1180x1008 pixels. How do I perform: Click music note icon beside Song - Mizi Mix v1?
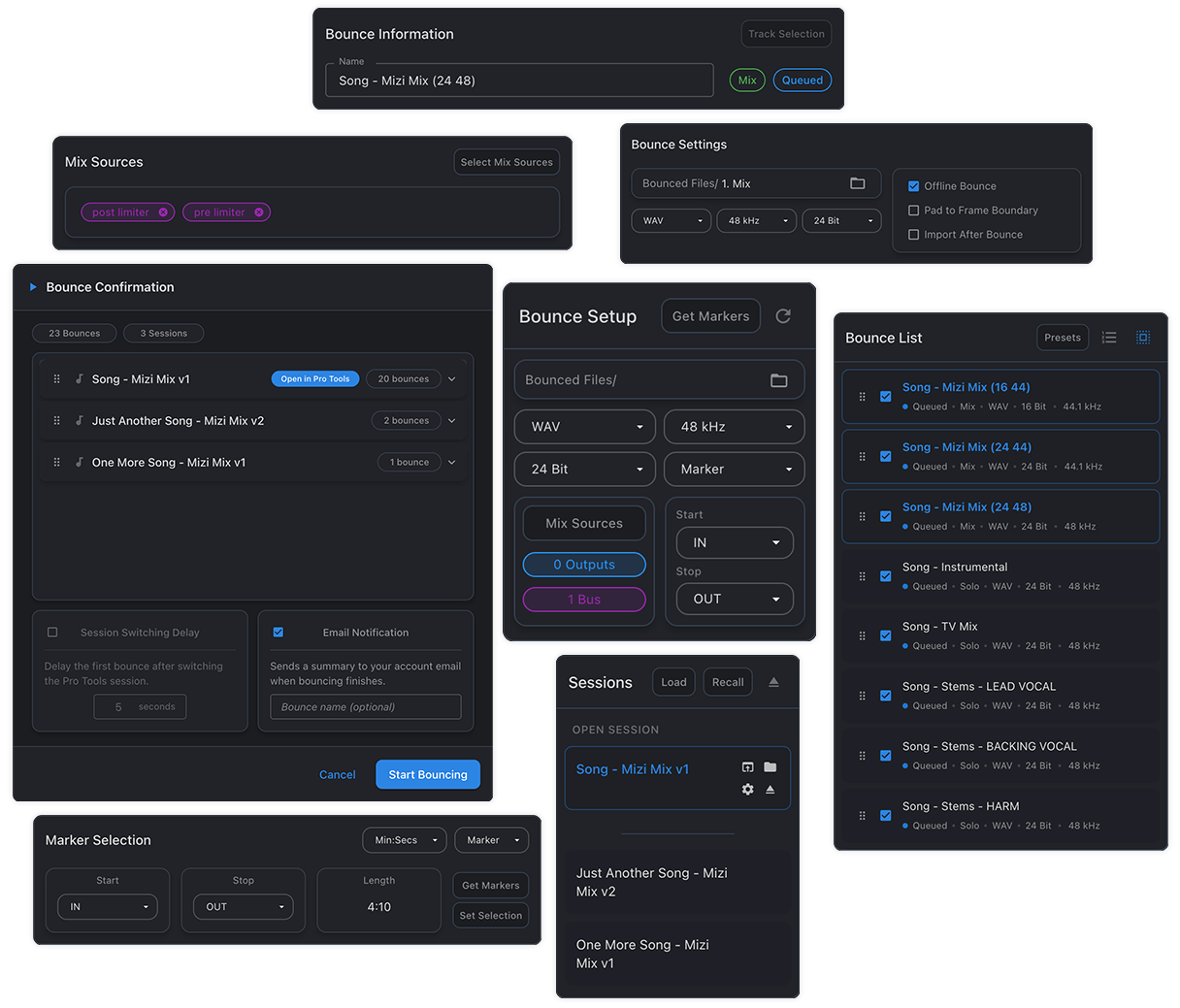[80, 379]
